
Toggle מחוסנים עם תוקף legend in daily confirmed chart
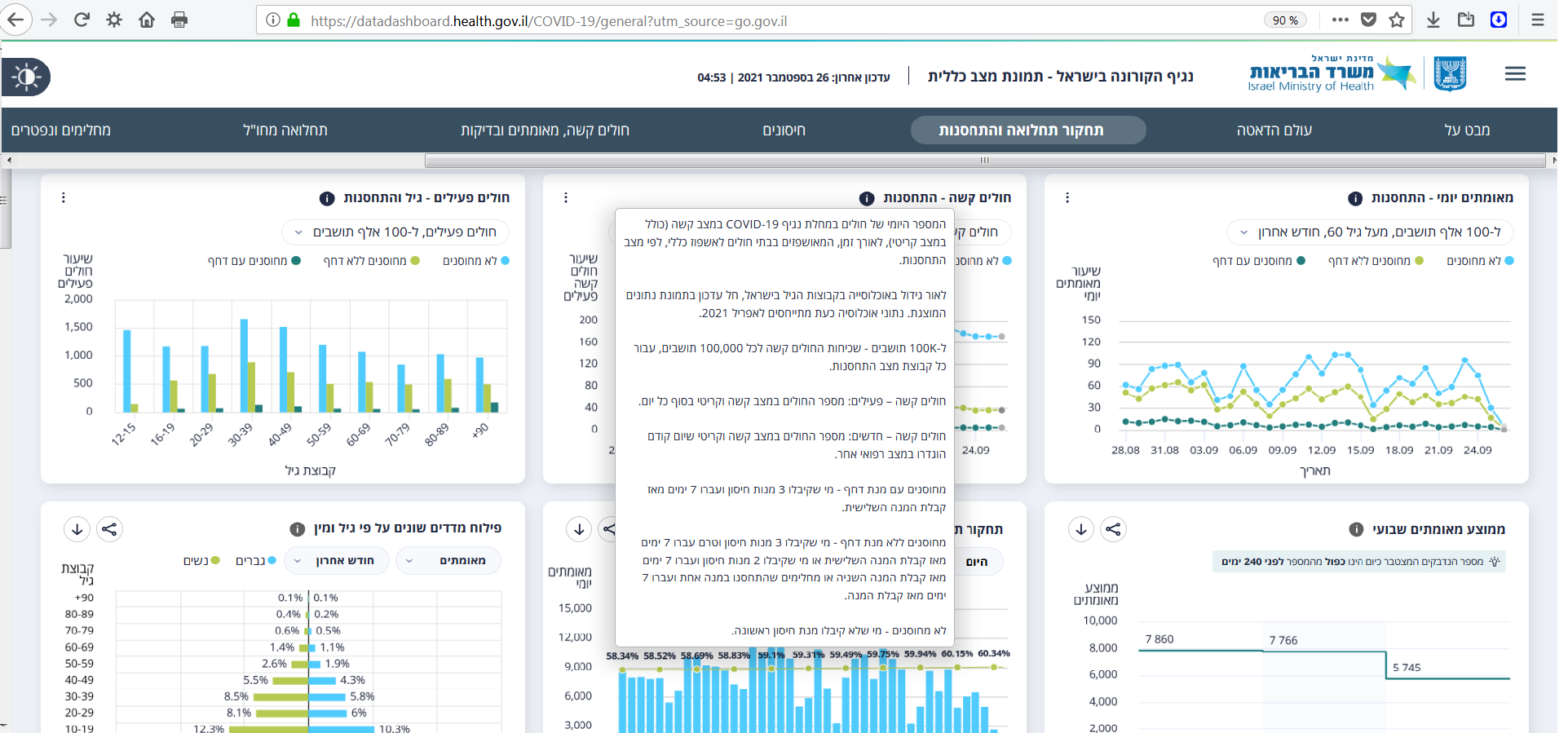1259,261
